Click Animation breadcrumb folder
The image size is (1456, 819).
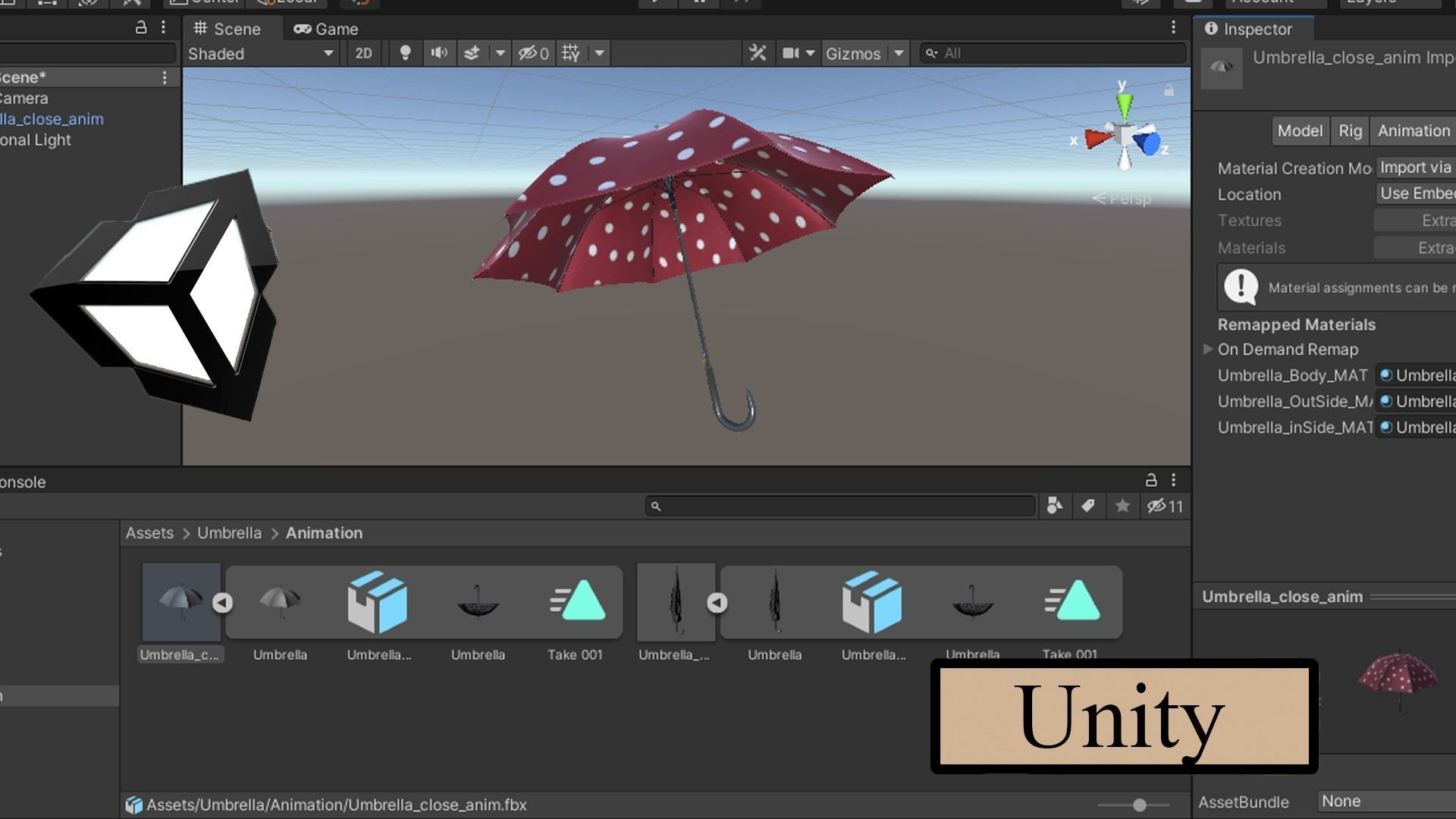(324, 533)
